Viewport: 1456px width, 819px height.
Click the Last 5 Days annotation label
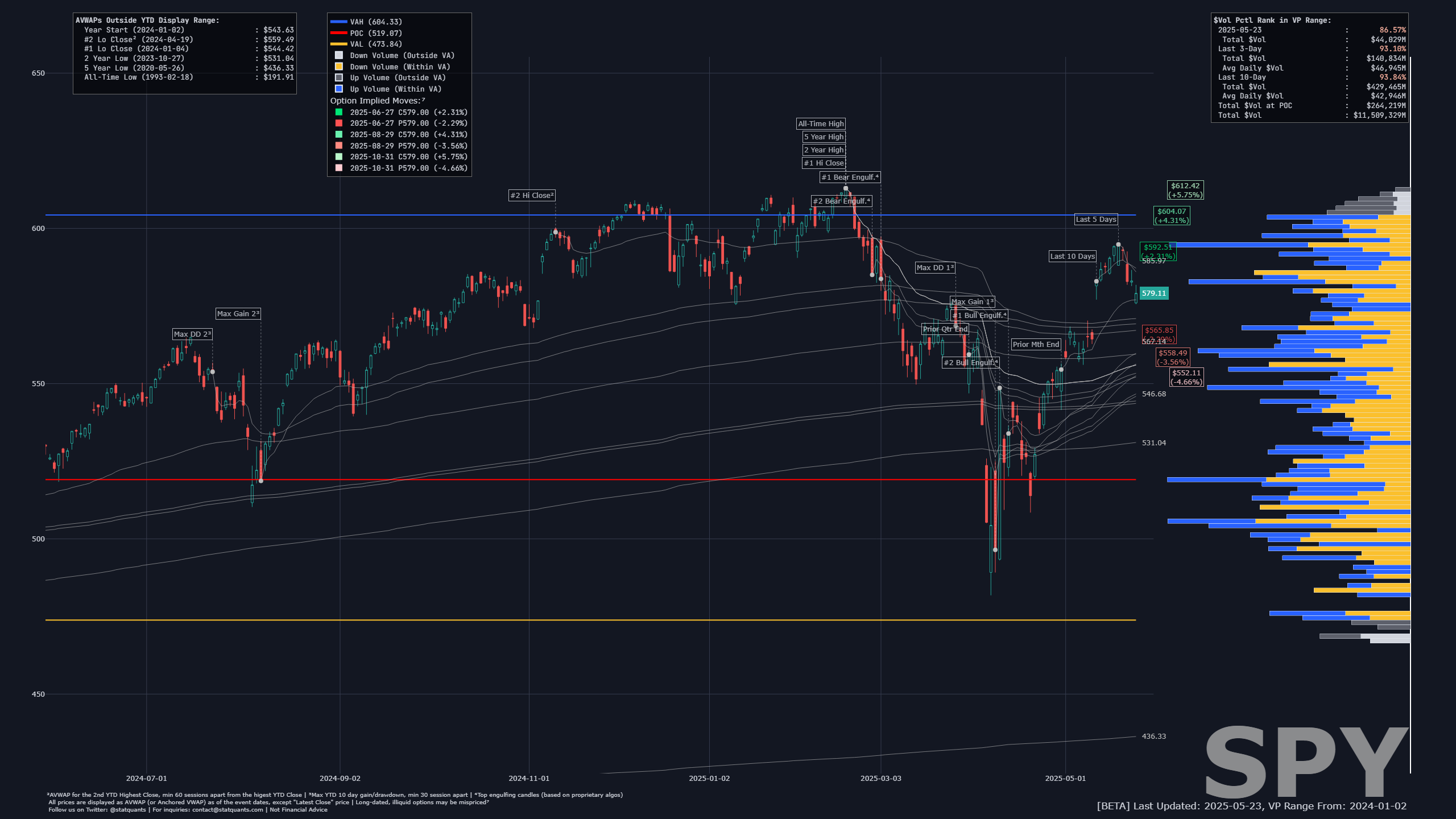tap(1096, 220)
